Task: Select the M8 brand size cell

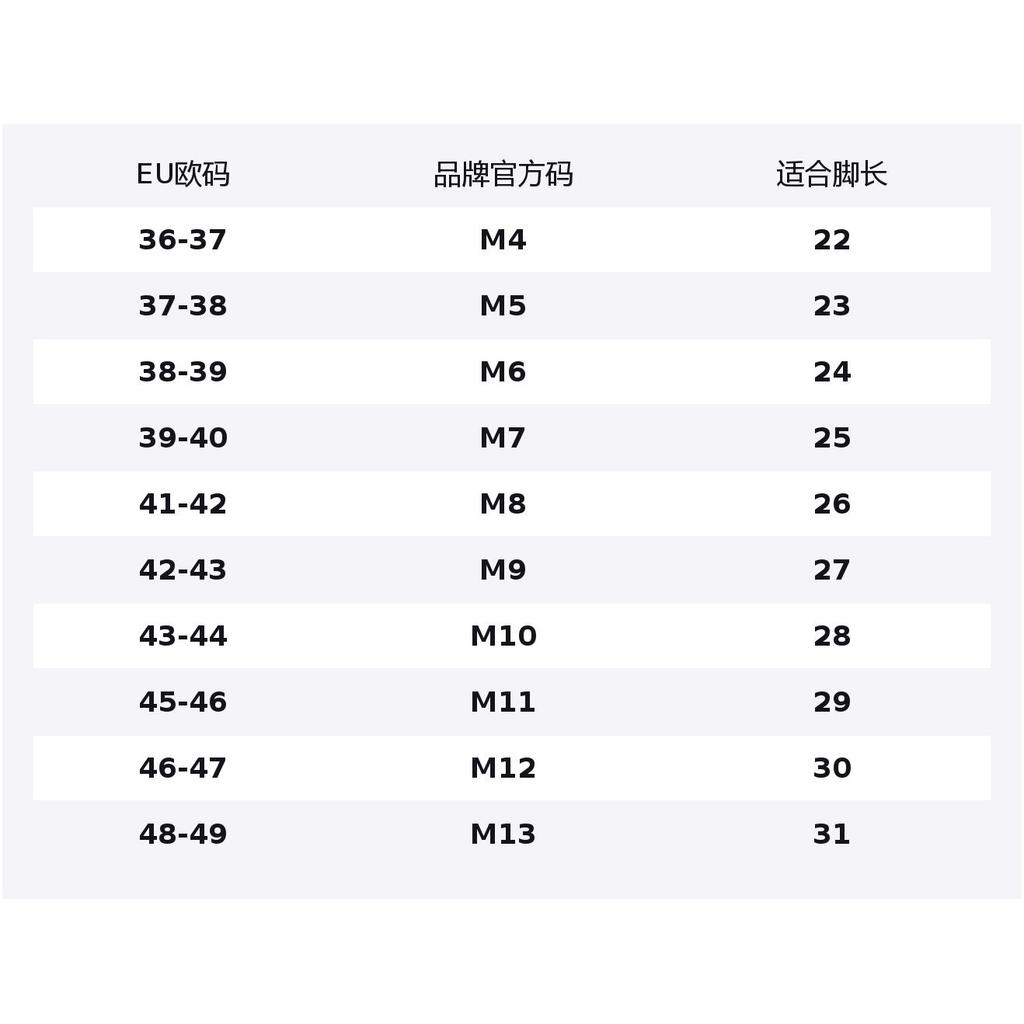Action: pyautogui.click(x=503, y=504)
